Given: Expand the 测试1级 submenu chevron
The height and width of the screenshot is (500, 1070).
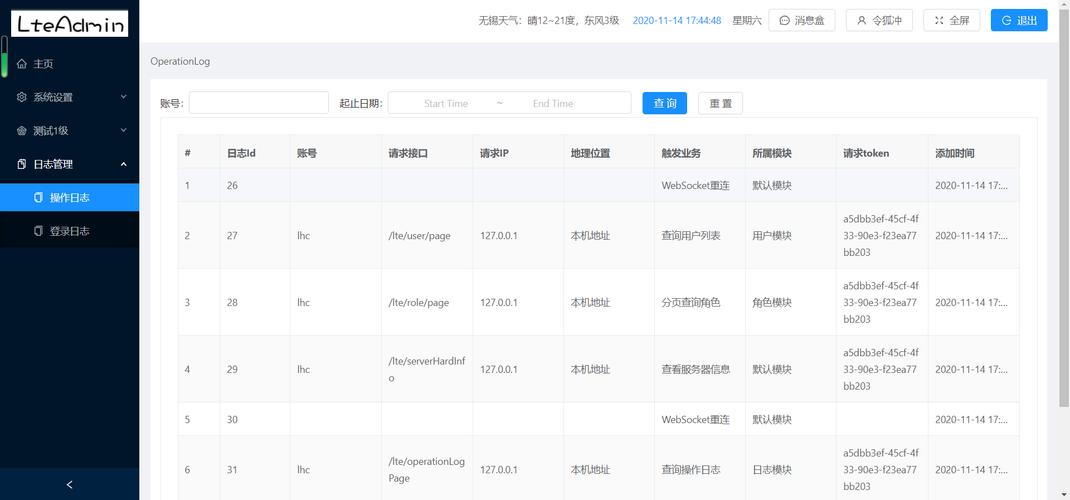Looking at the screenshot, I should point(123,130).
